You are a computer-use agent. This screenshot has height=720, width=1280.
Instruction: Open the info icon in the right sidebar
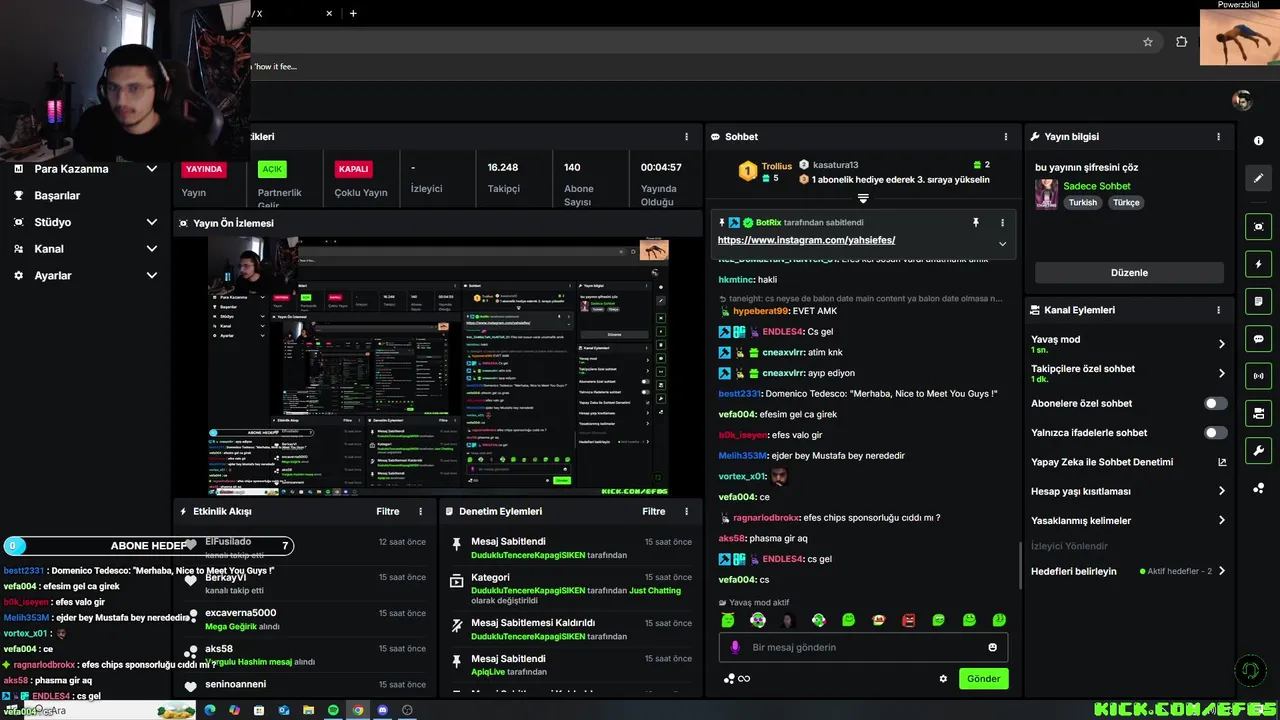click(x=1258, y=141)
